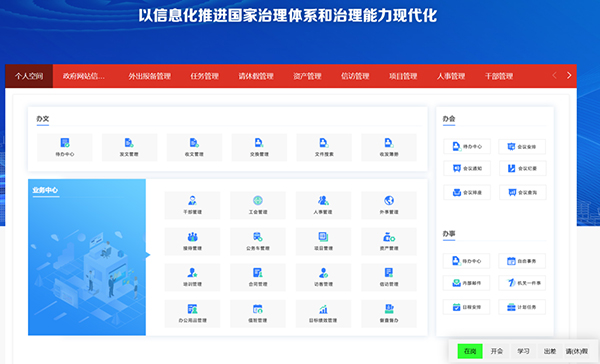Image resolution: width=600 pixels, height=364 pixels.
Task: Set status to 学习
Action: click(x=523, y=351)
